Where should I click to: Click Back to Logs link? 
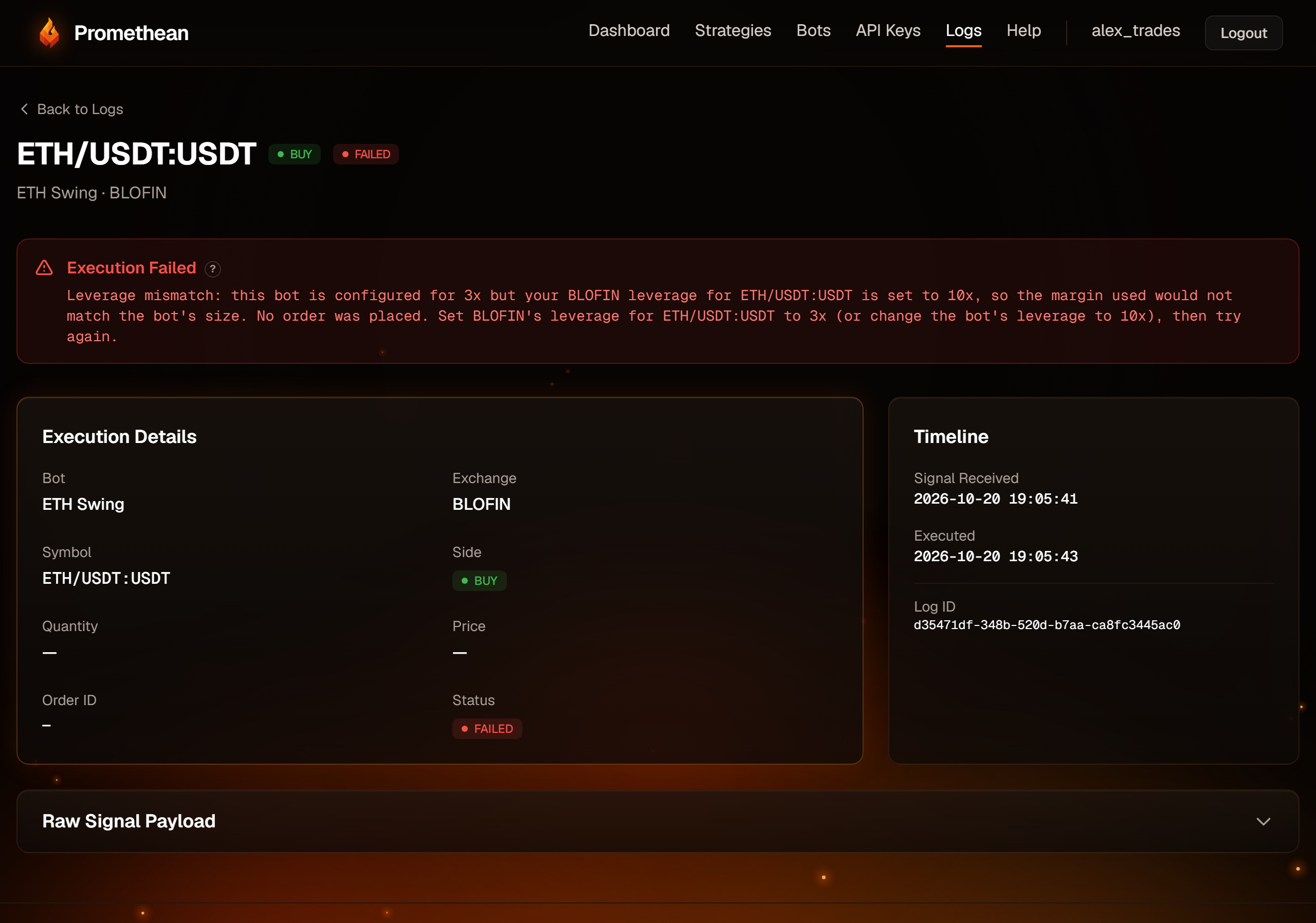click(x=71, y=109)
